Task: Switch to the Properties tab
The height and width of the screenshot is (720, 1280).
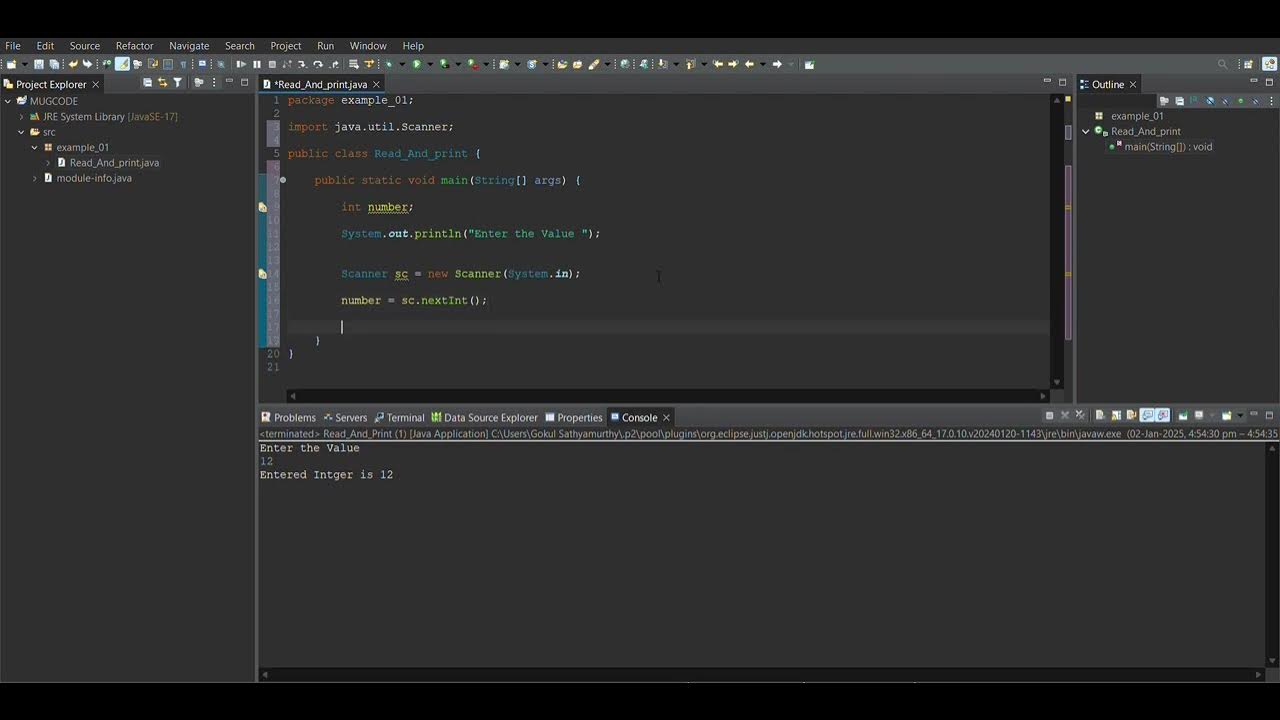Action: pyautogui.click(x=574, y=418)
